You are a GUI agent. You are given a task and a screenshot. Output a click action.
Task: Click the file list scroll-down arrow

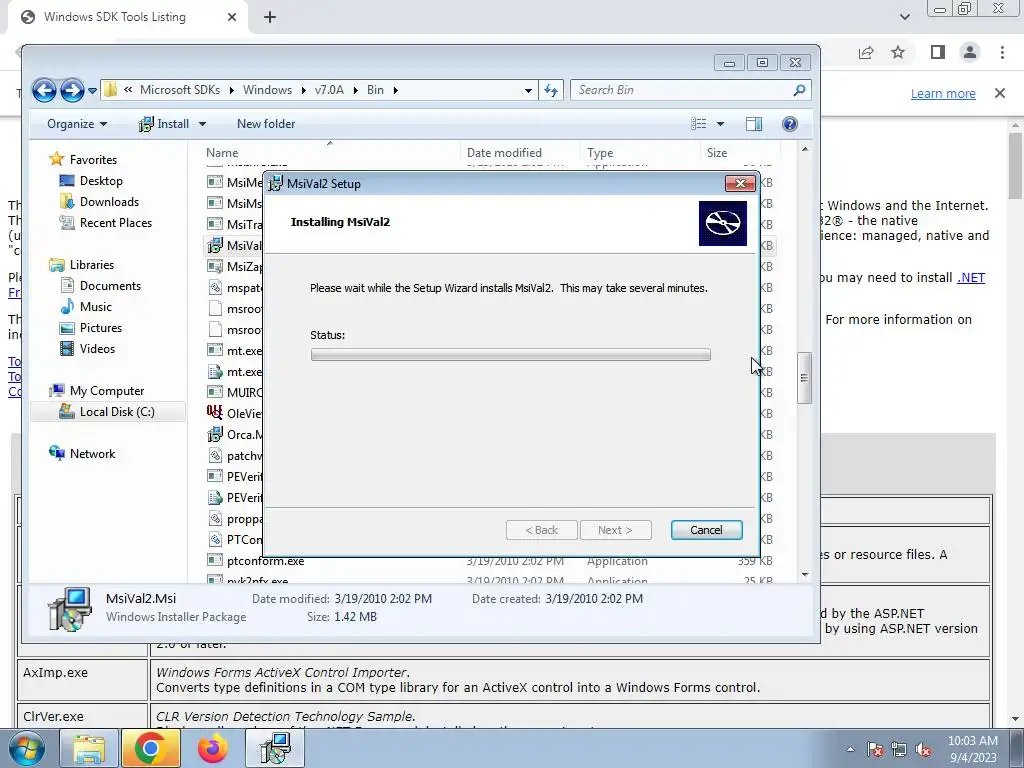coord(805,575)
